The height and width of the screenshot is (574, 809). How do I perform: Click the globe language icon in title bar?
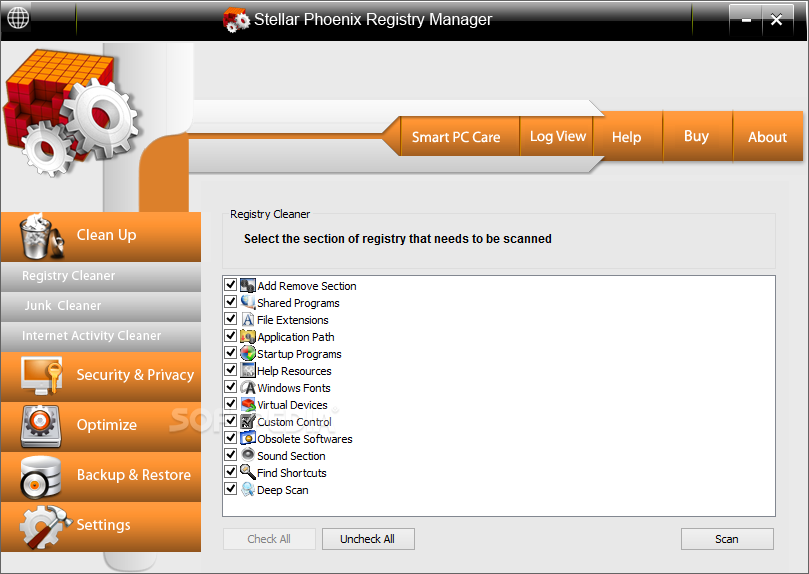pos(18,18)
